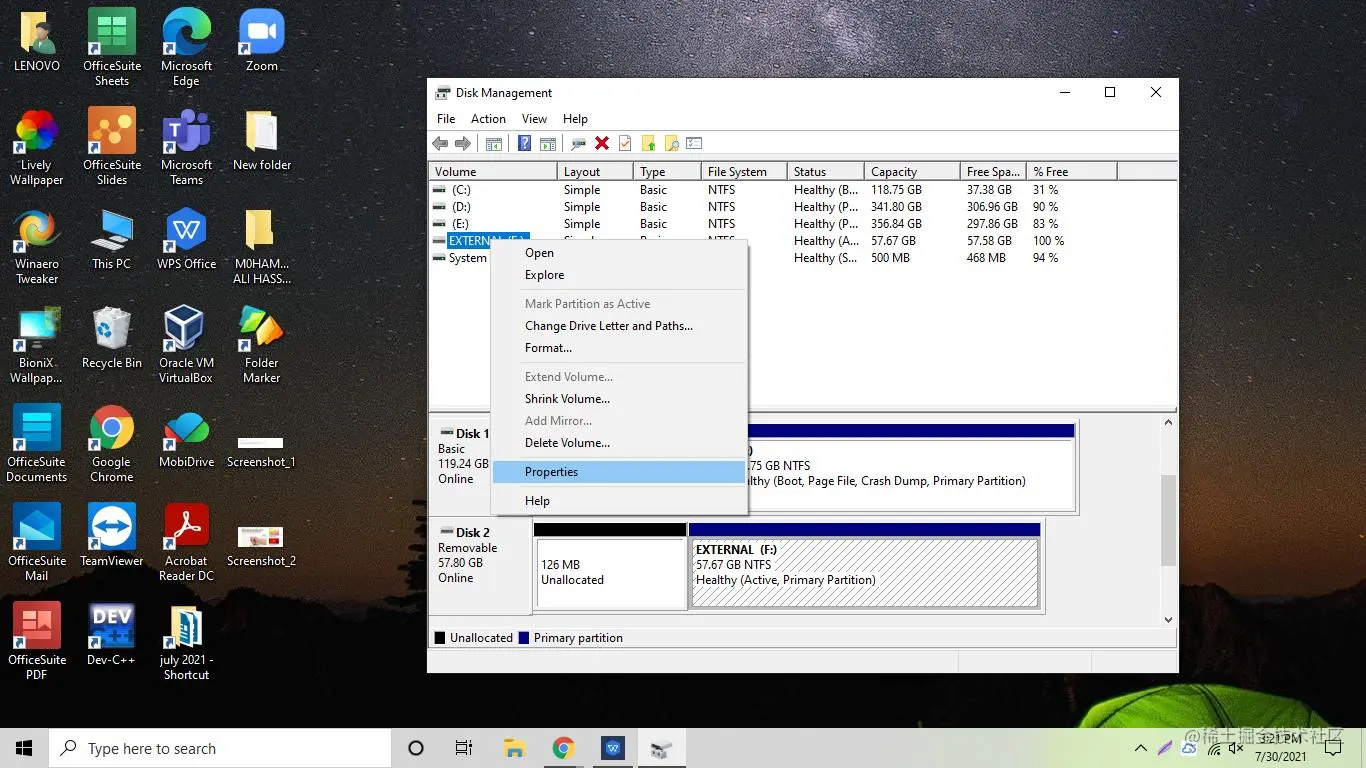This screenshot has width=1366, height=768.
Task: Select the Recycle Bin desktop icon
Action: pyautogui.click(x=111, y=338)
